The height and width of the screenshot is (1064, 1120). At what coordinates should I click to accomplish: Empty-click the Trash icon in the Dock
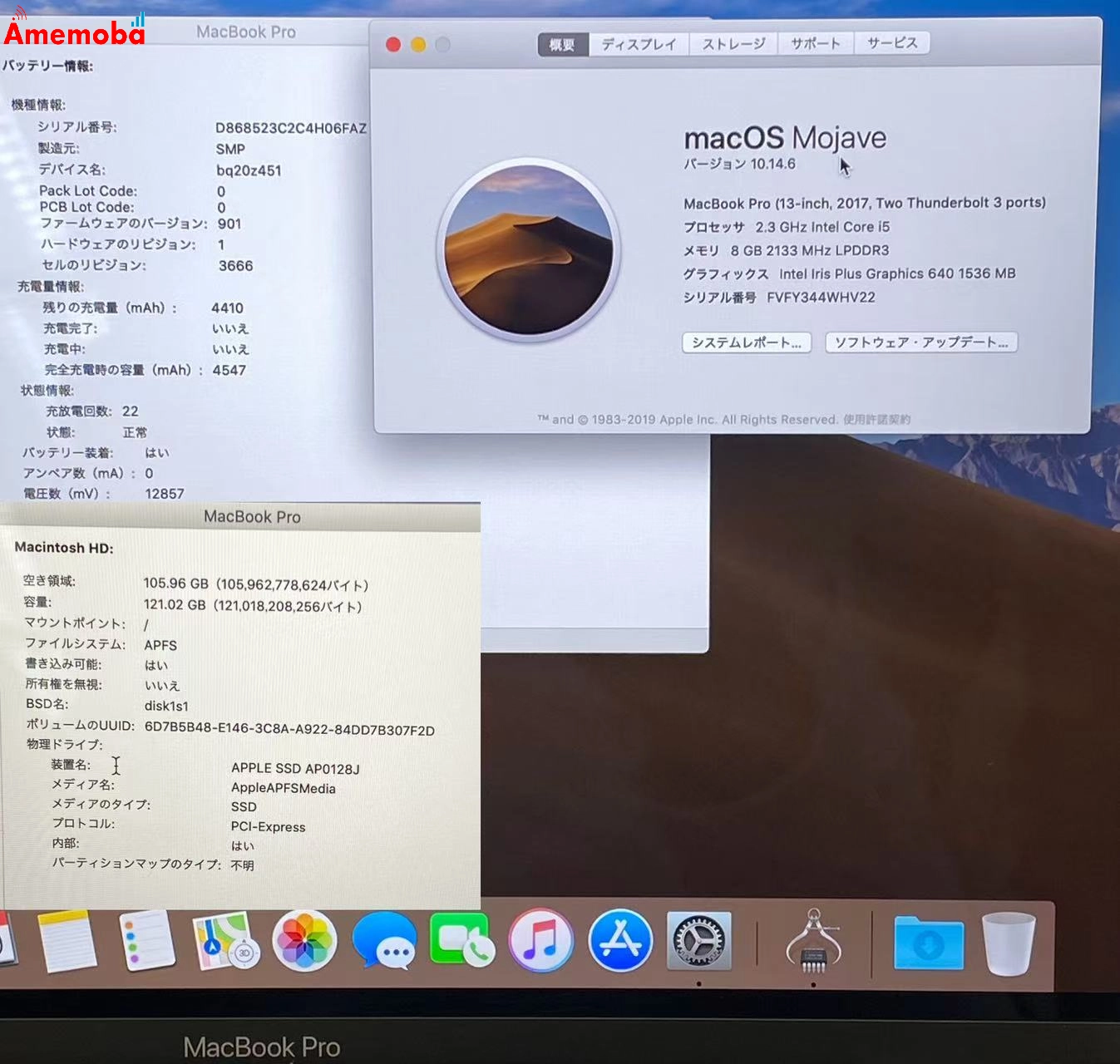1006,940
